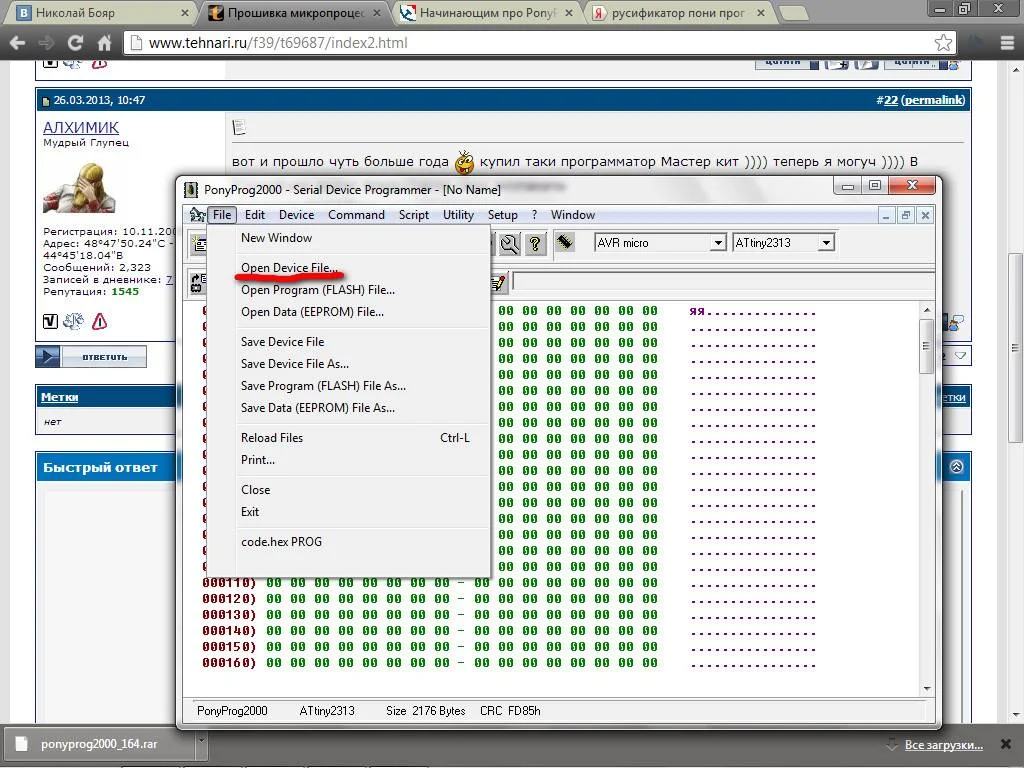This screenshot has height=768, width=1024.
Task: Switch to русификатор пони прог tab
Action: tap(679, 12)
